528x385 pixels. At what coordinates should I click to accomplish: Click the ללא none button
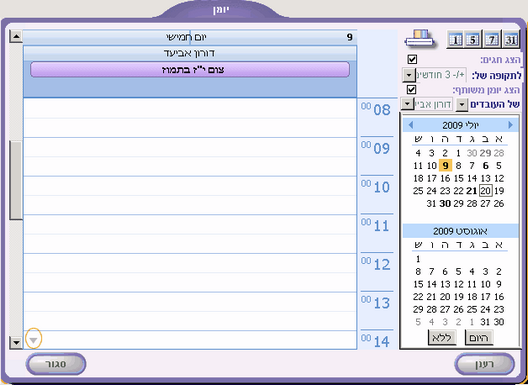[442, 338]
